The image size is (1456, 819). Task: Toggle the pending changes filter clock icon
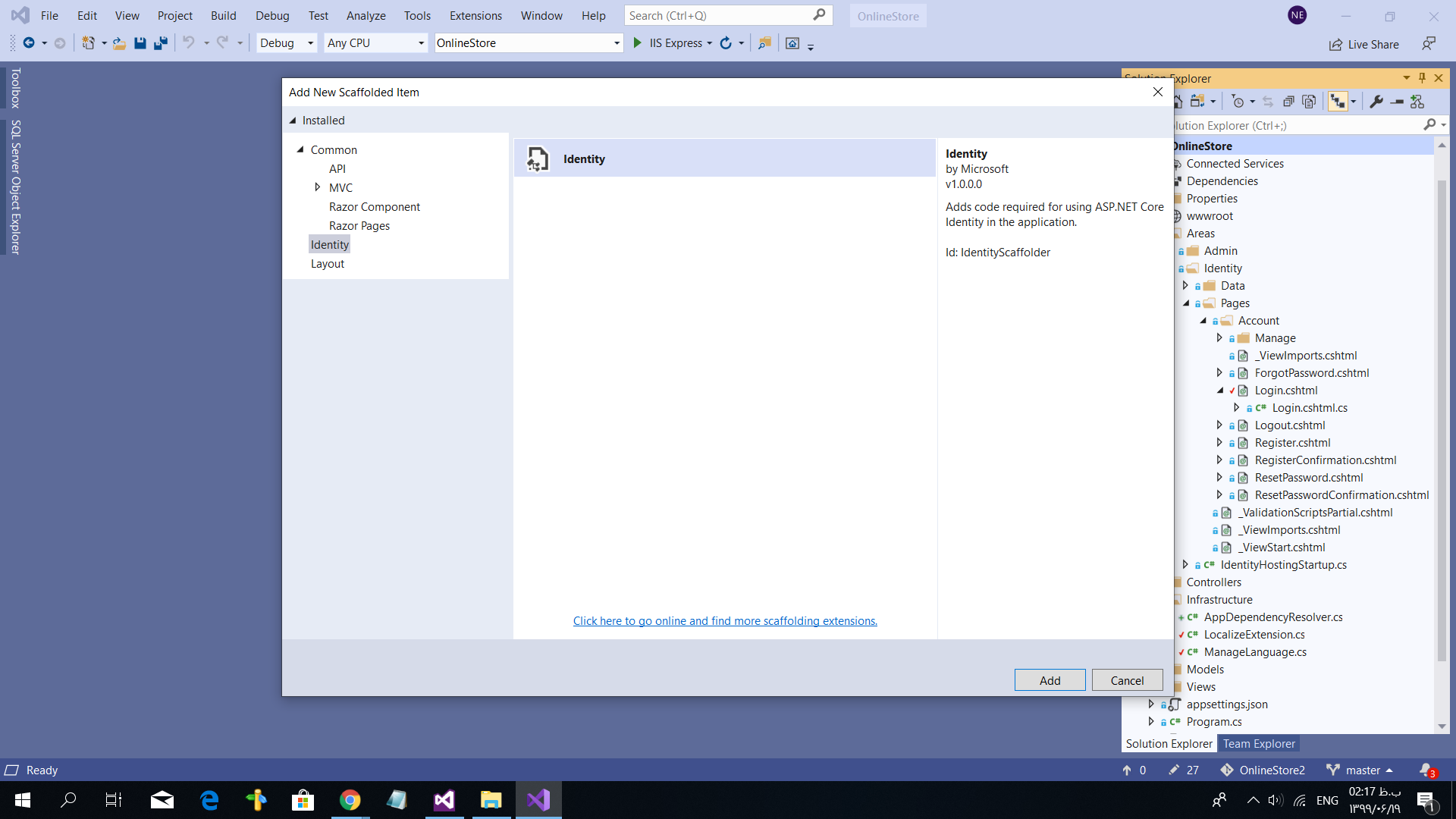click(x=1238, y=102)
